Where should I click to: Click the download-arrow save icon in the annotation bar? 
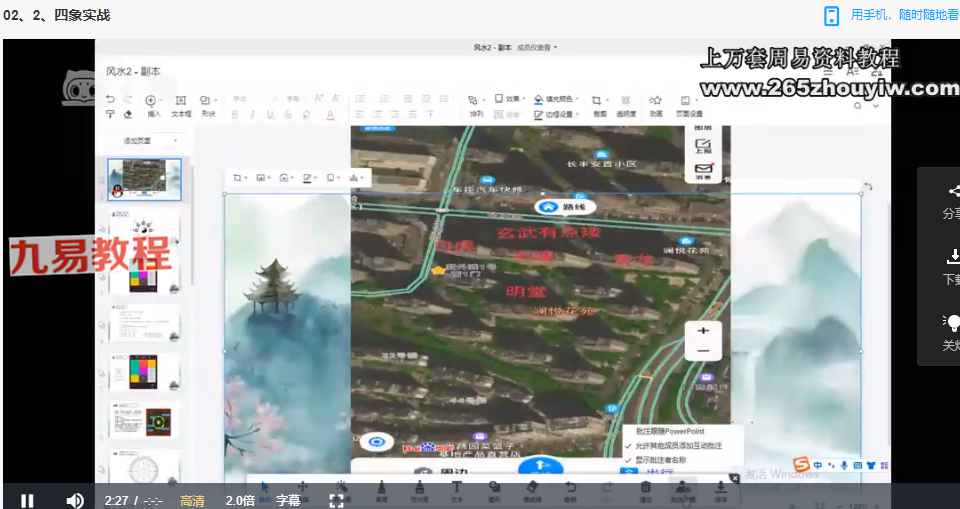coord(721,489)
